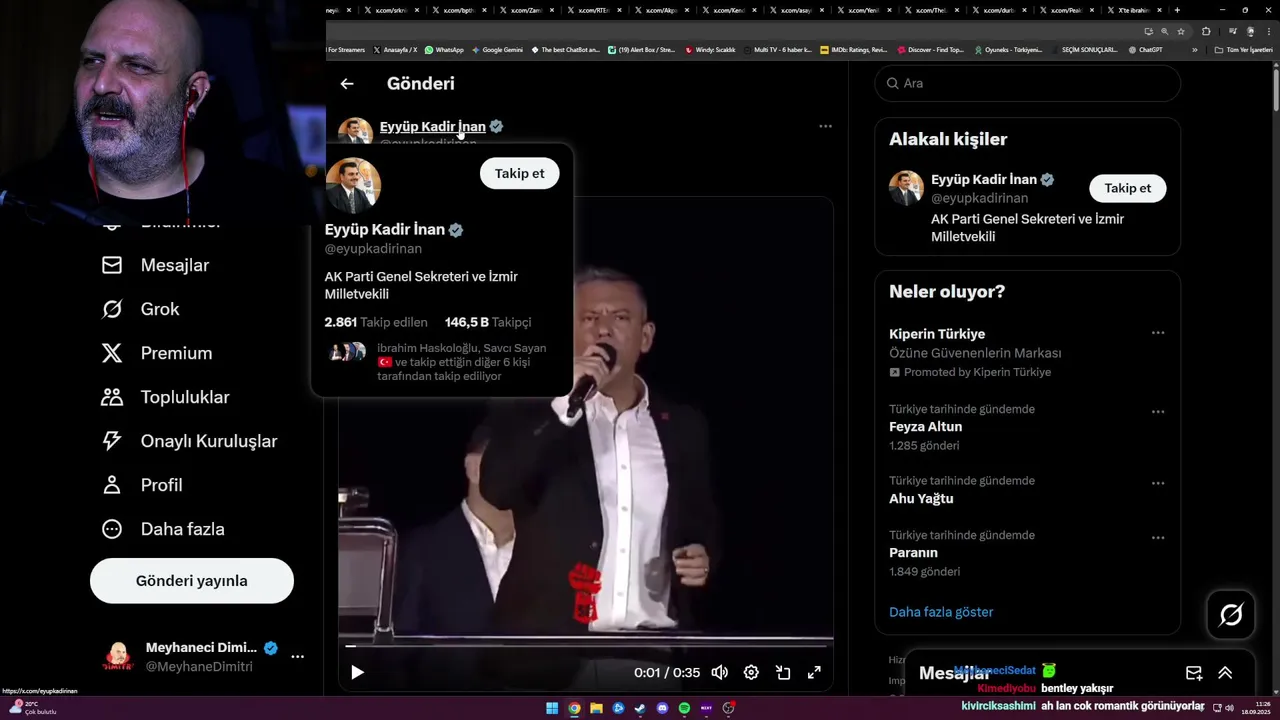The height and width of the screenshot is (720, 1280).
Task: Open Discord from the taskbar
Action: (x=662, y=708)
